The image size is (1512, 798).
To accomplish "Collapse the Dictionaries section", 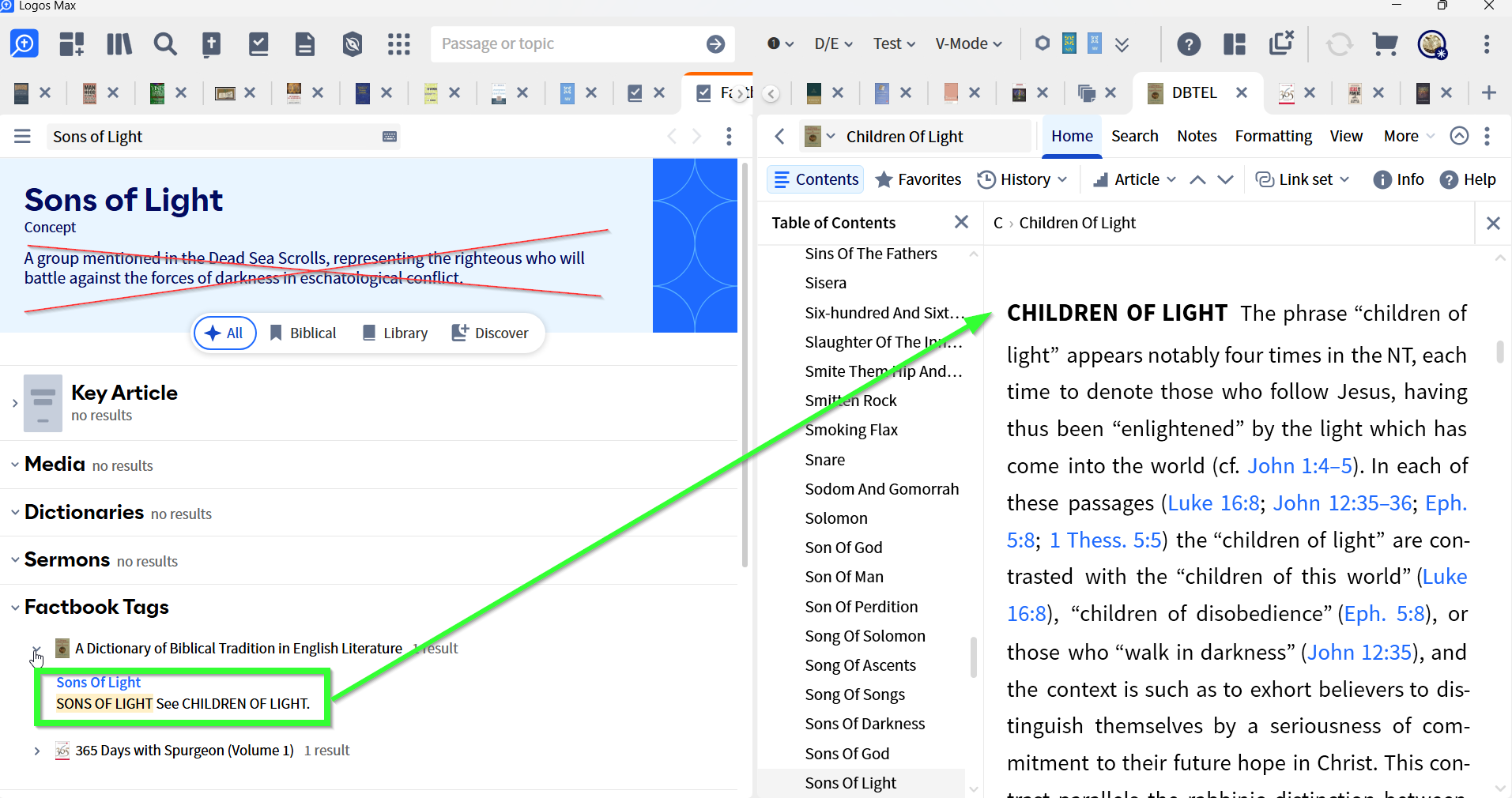I will click(x=14, y=512).
